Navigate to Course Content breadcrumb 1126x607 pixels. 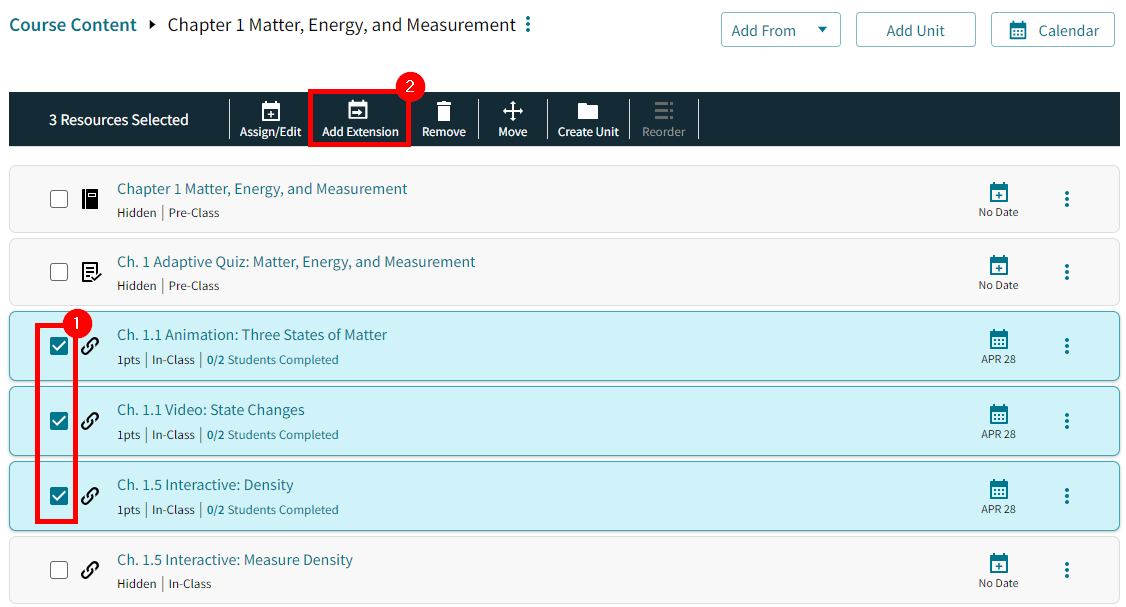click(x=72, y=24)
